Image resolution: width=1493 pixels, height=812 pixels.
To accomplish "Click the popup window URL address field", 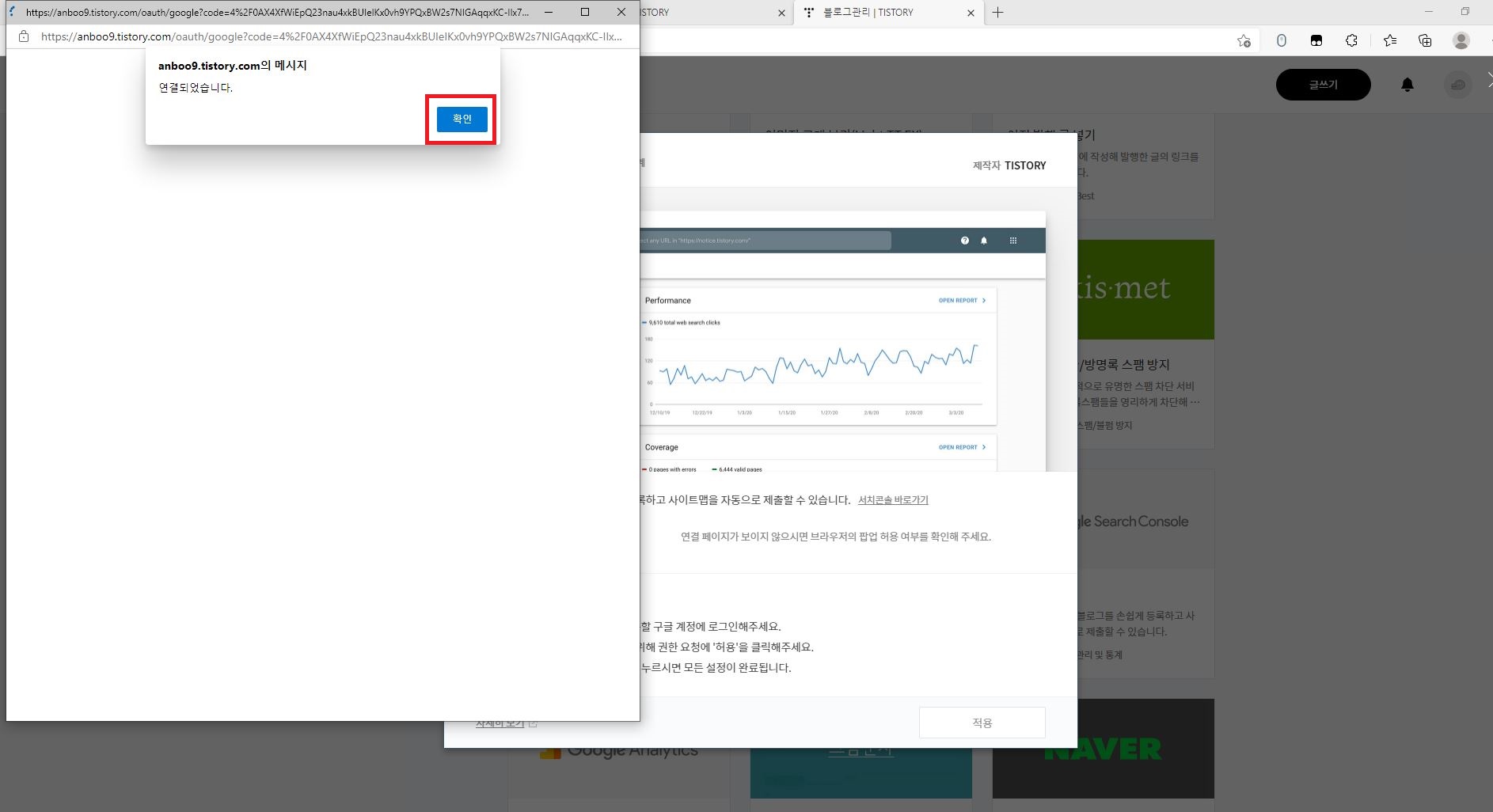I will 331,36.
